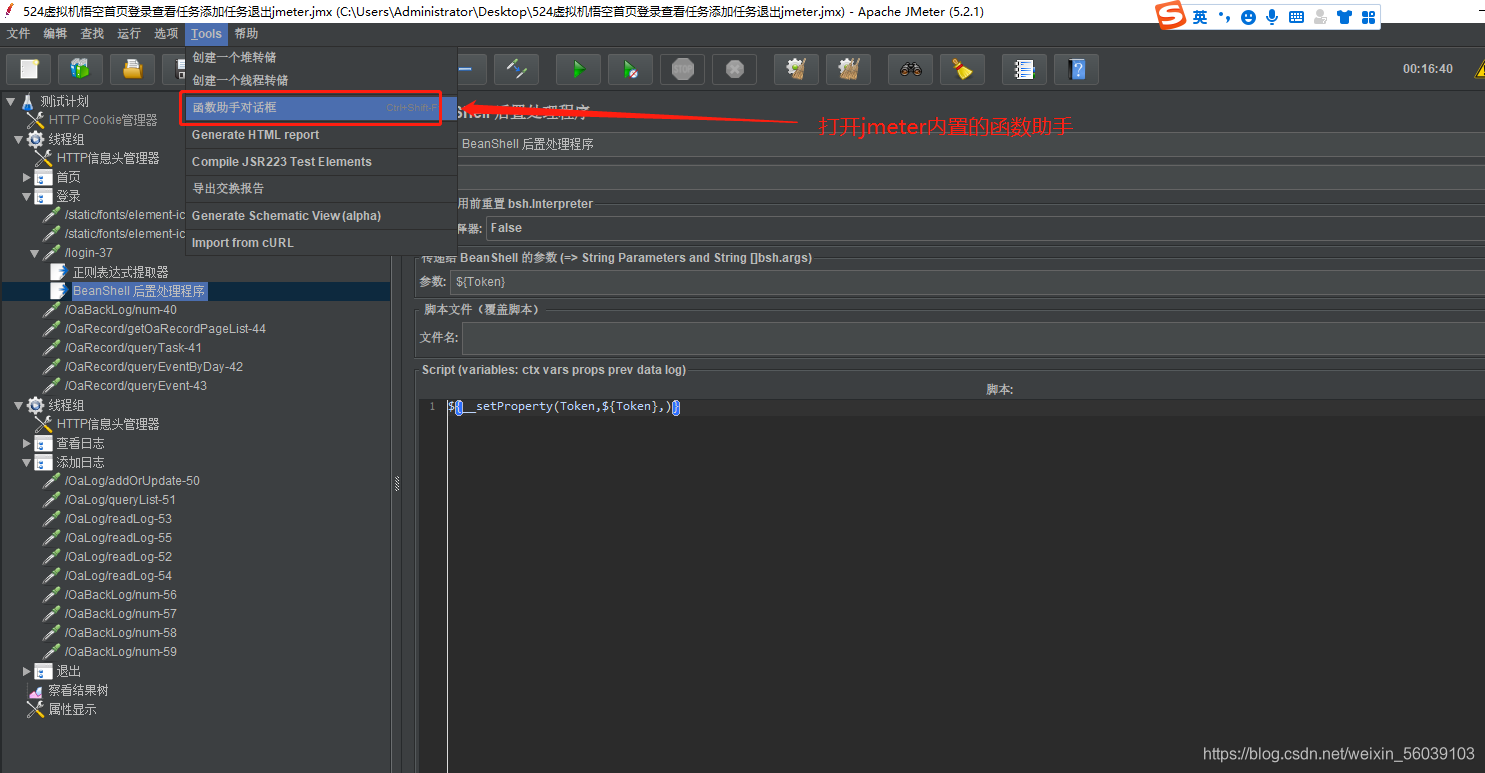Click the Toggle enable/disable toolbar icon
Image resolution: width=1485 pixels, height=773 pixels.
click(x=516, y=69)
